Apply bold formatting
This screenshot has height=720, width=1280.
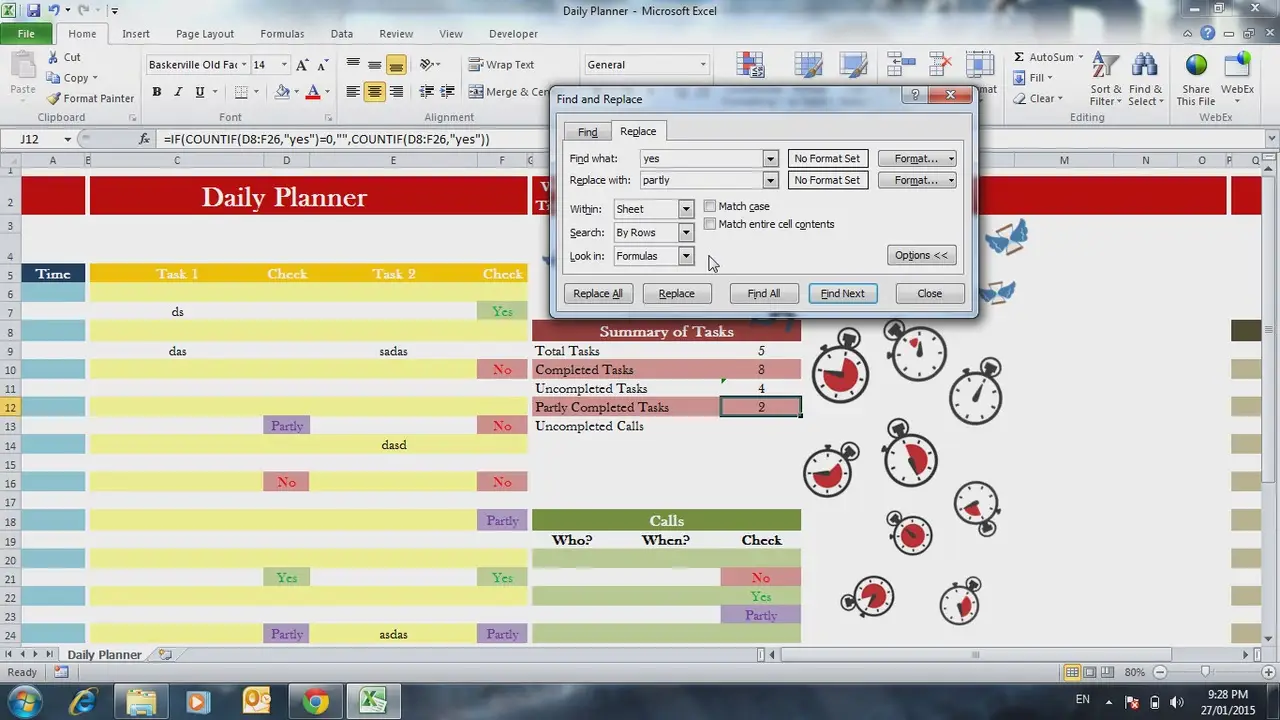pyautogui.click(x=157, y=92)
